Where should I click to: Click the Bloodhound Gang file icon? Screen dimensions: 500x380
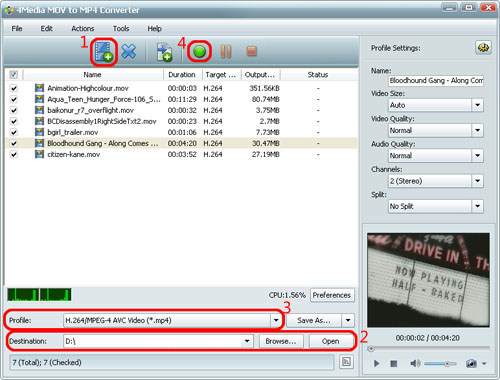(x=39, y=143)
